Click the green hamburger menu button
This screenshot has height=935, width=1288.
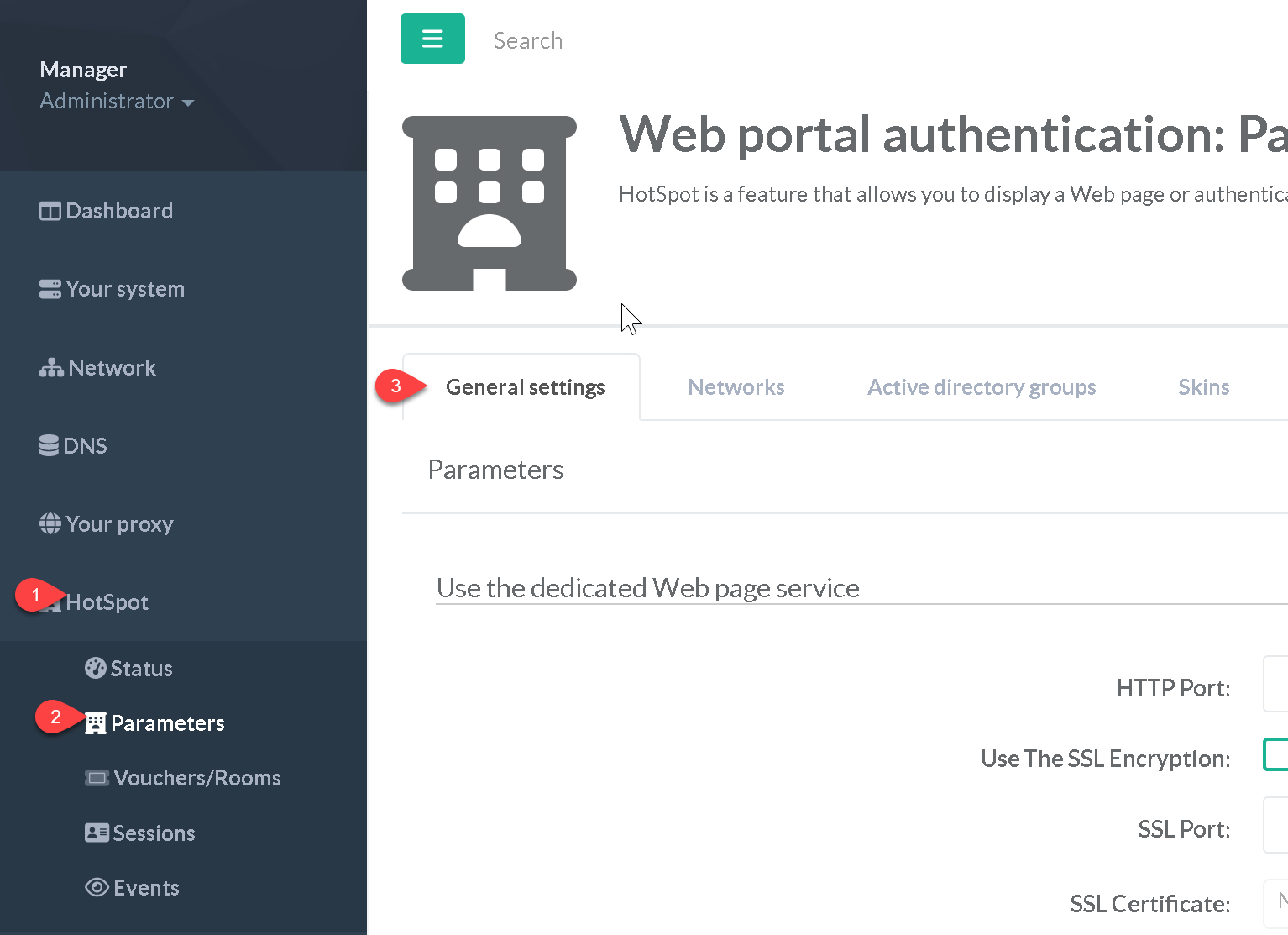click(432, 39)
